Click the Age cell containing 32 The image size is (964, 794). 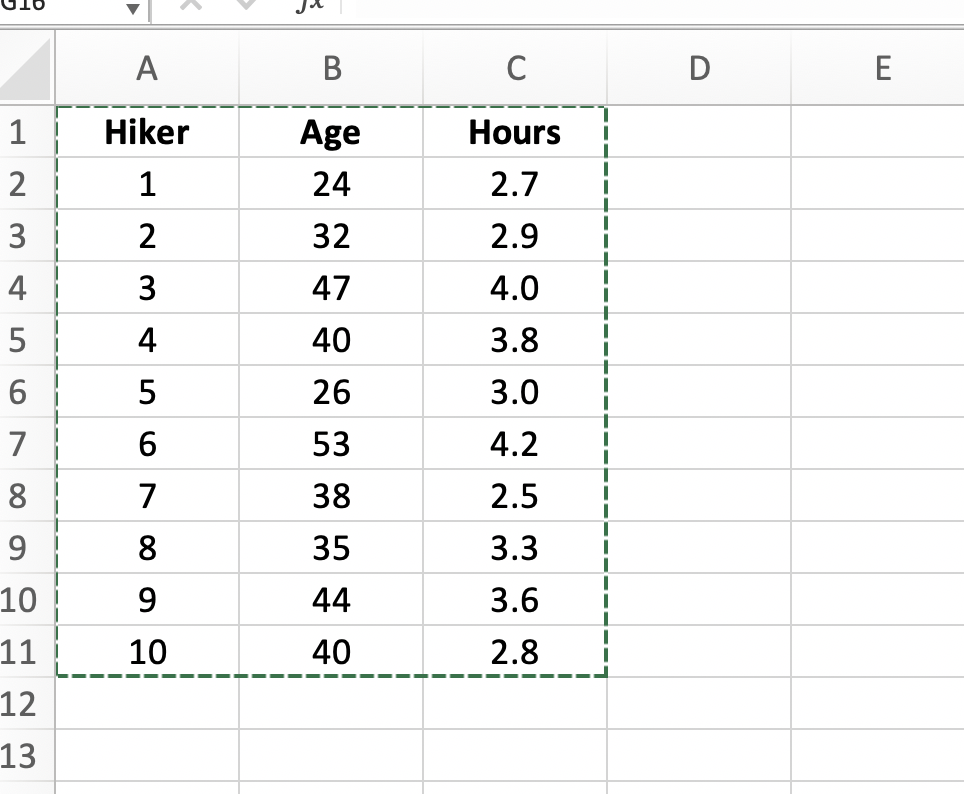(x=331, y=236)
